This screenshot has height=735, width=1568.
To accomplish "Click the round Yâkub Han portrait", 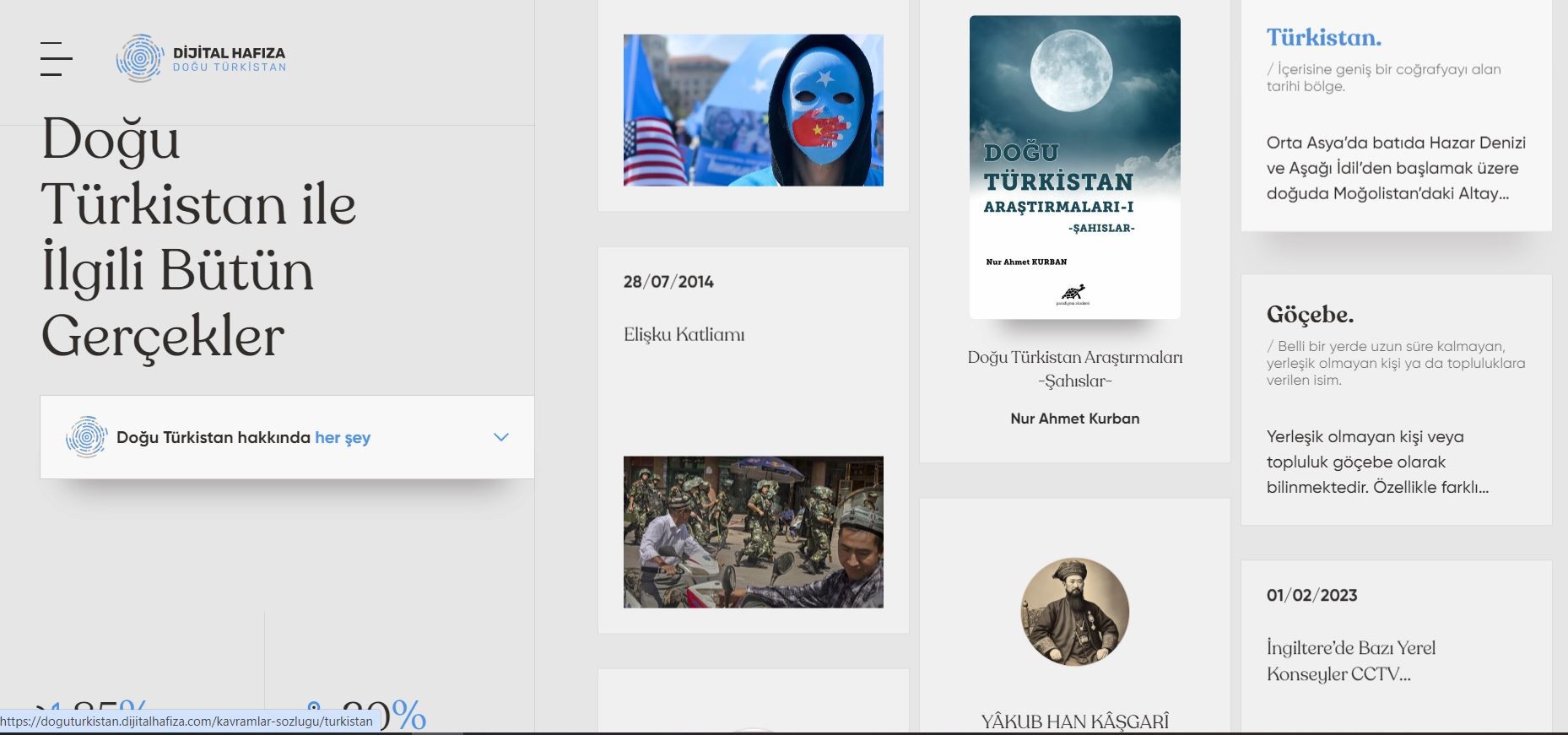I will (x=1074, y=612).
